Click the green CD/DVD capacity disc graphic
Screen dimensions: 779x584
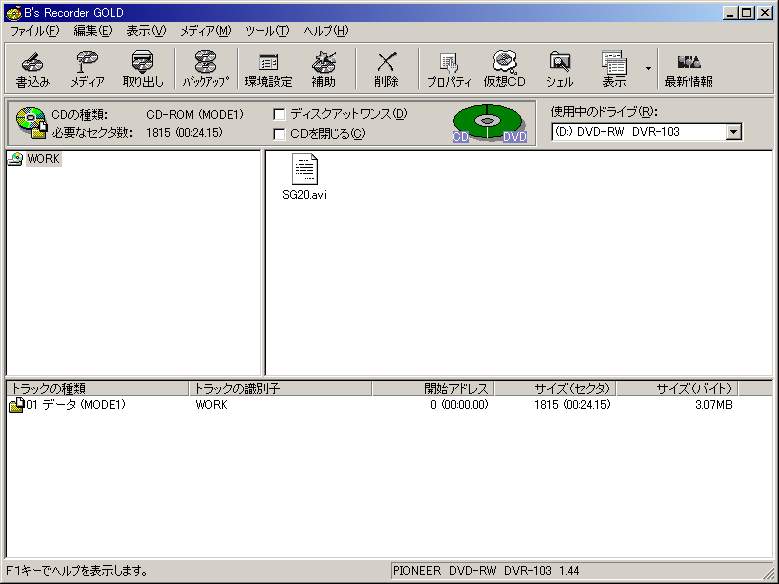[489, 123]
